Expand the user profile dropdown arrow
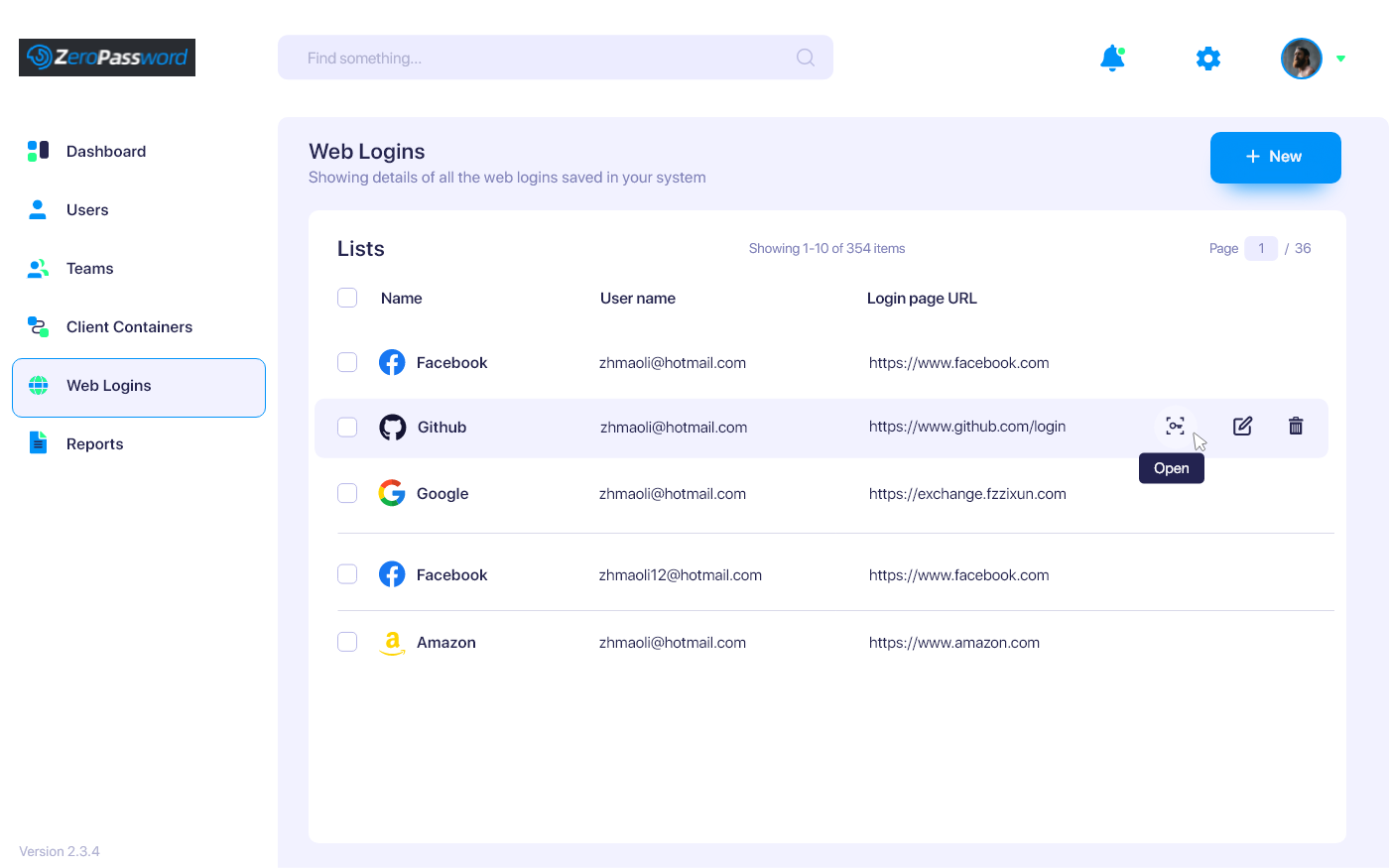Image resolution: width=1389 pixels, height=868 pixels. [x=1340, y=59]
